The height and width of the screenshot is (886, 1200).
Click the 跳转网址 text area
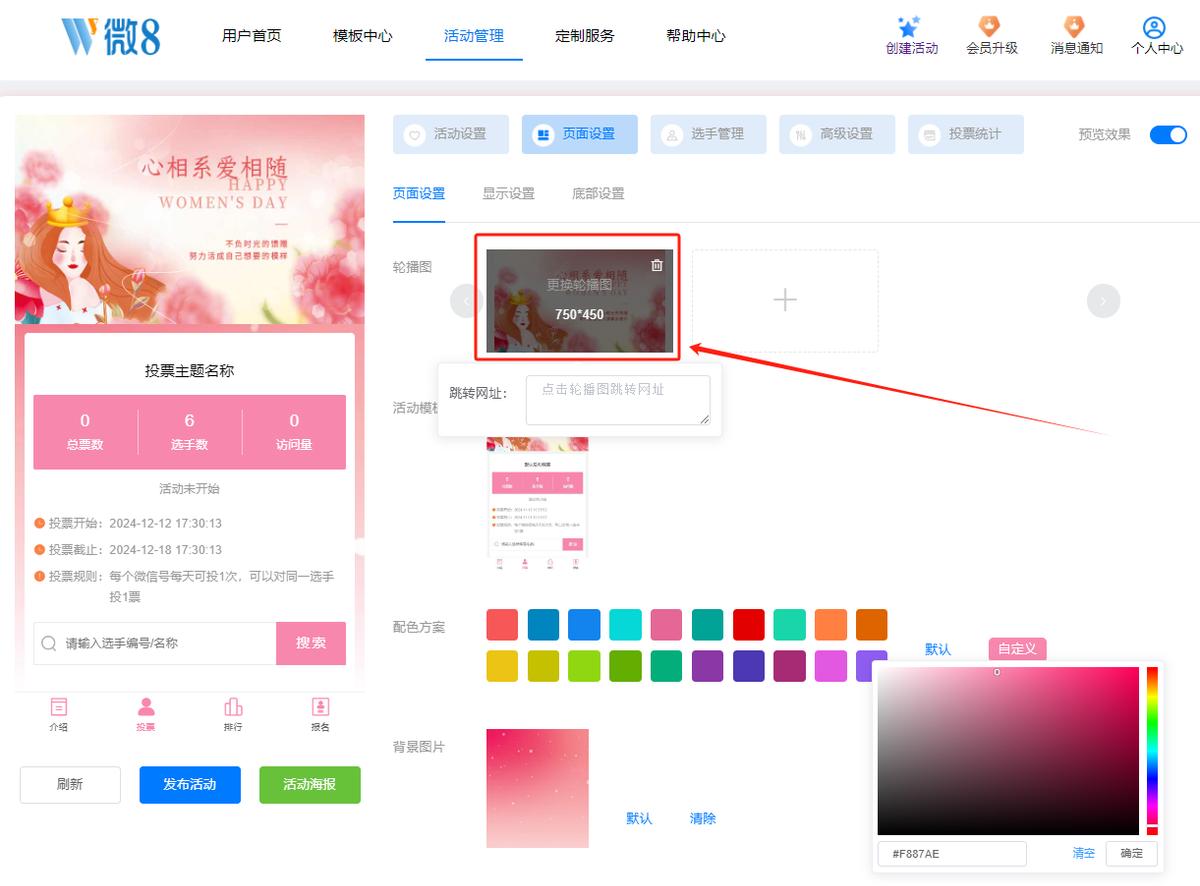[x=618, y=400]
